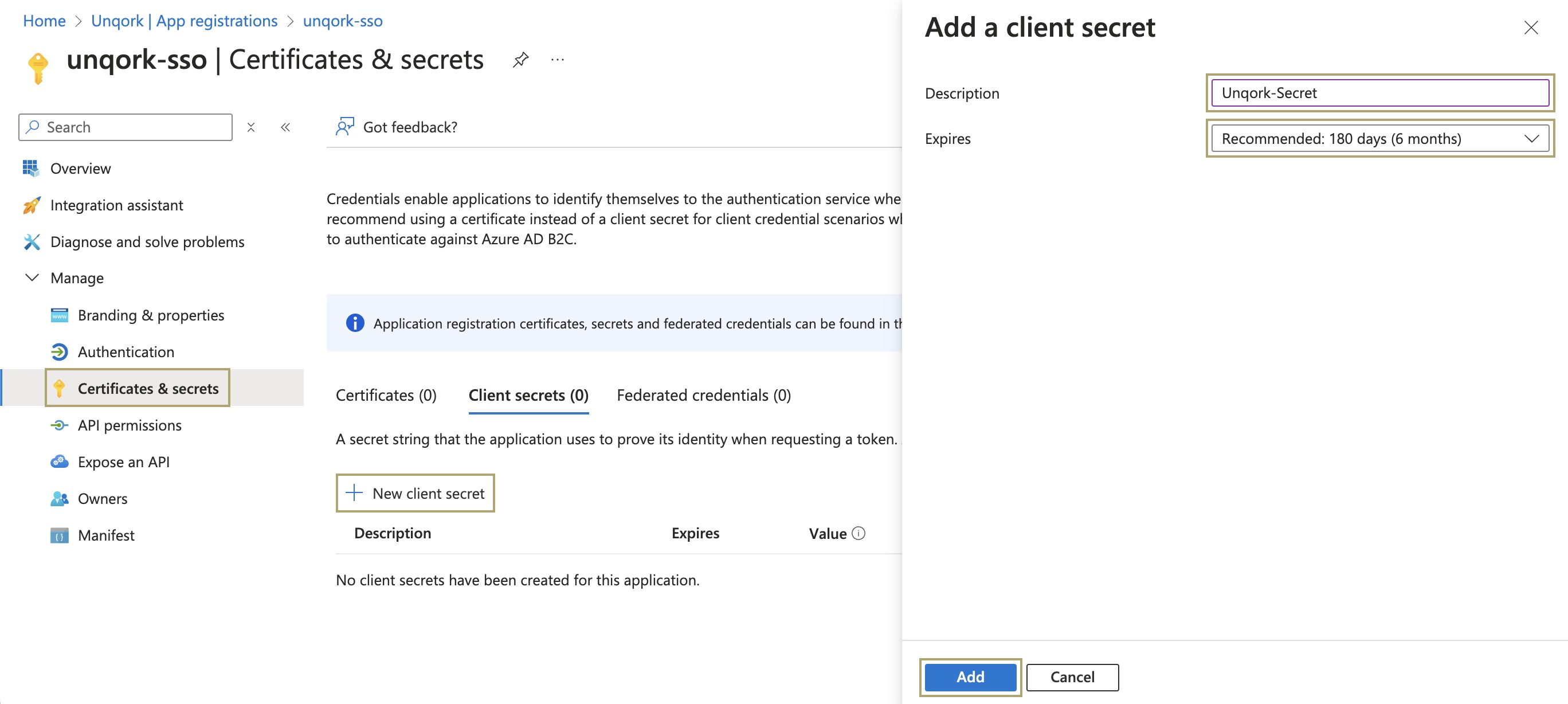
Task: Switch to the Certificates (0) tab
Action: (386, 395)
